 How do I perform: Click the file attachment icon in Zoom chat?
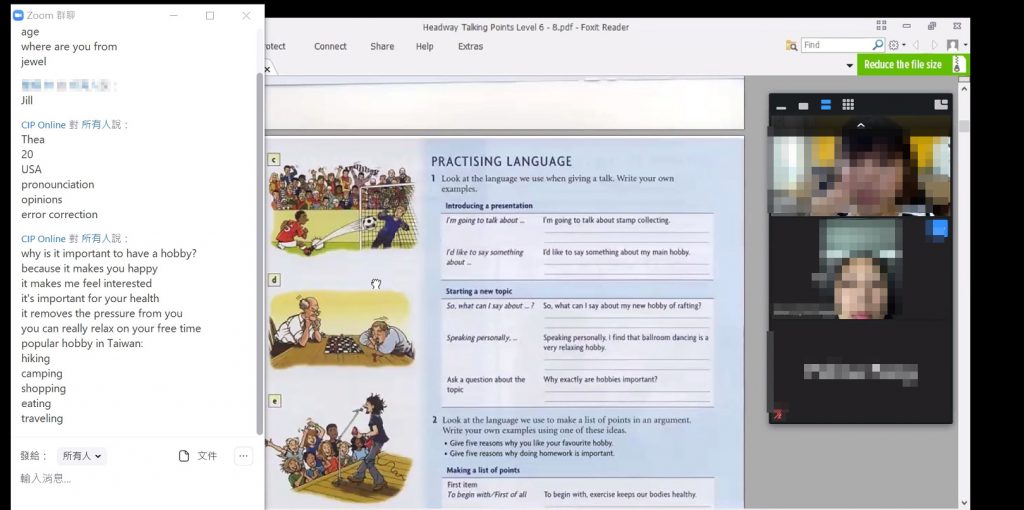[184, 456]
